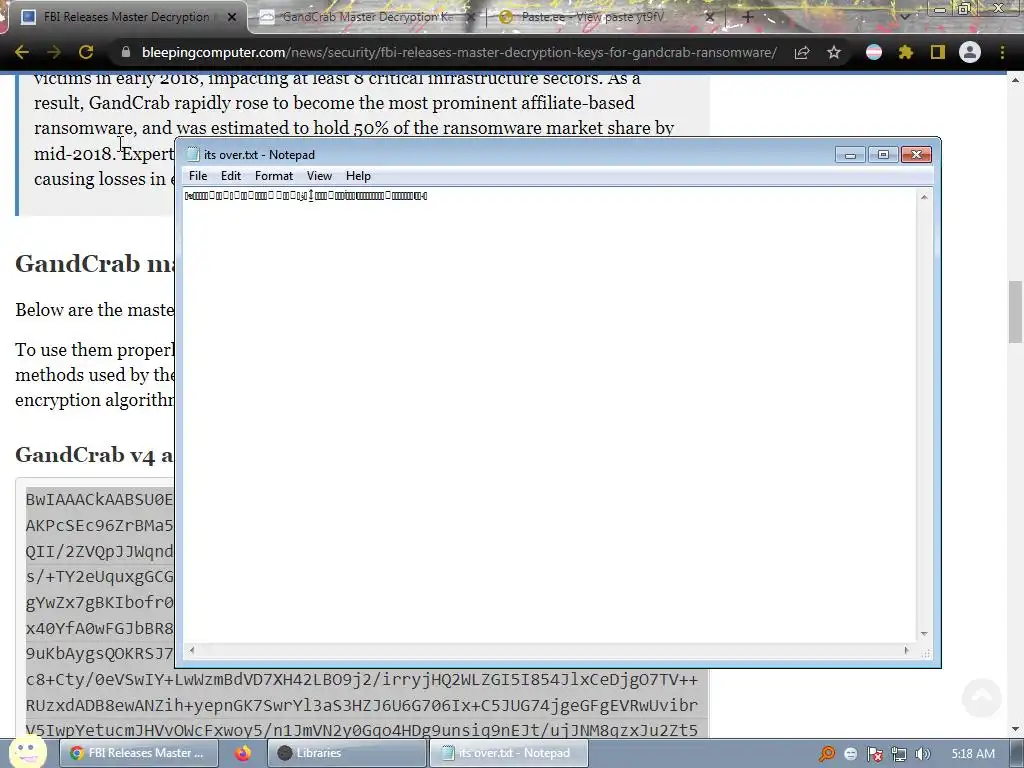Image resolution: width=1024 pixels, height=768 pixels.
Task: Click the padlock site info icon
Action: (x=125, y=52)
